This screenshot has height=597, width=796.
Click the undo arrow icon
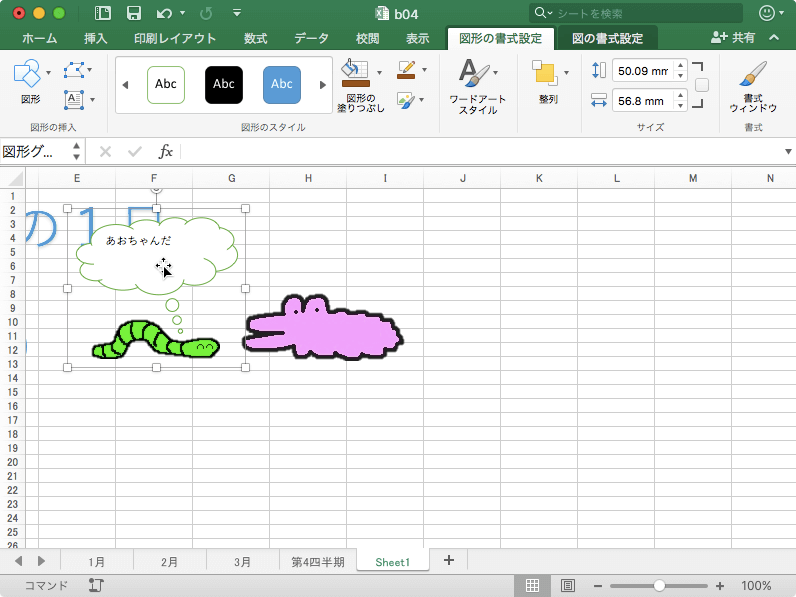point(164,13)
